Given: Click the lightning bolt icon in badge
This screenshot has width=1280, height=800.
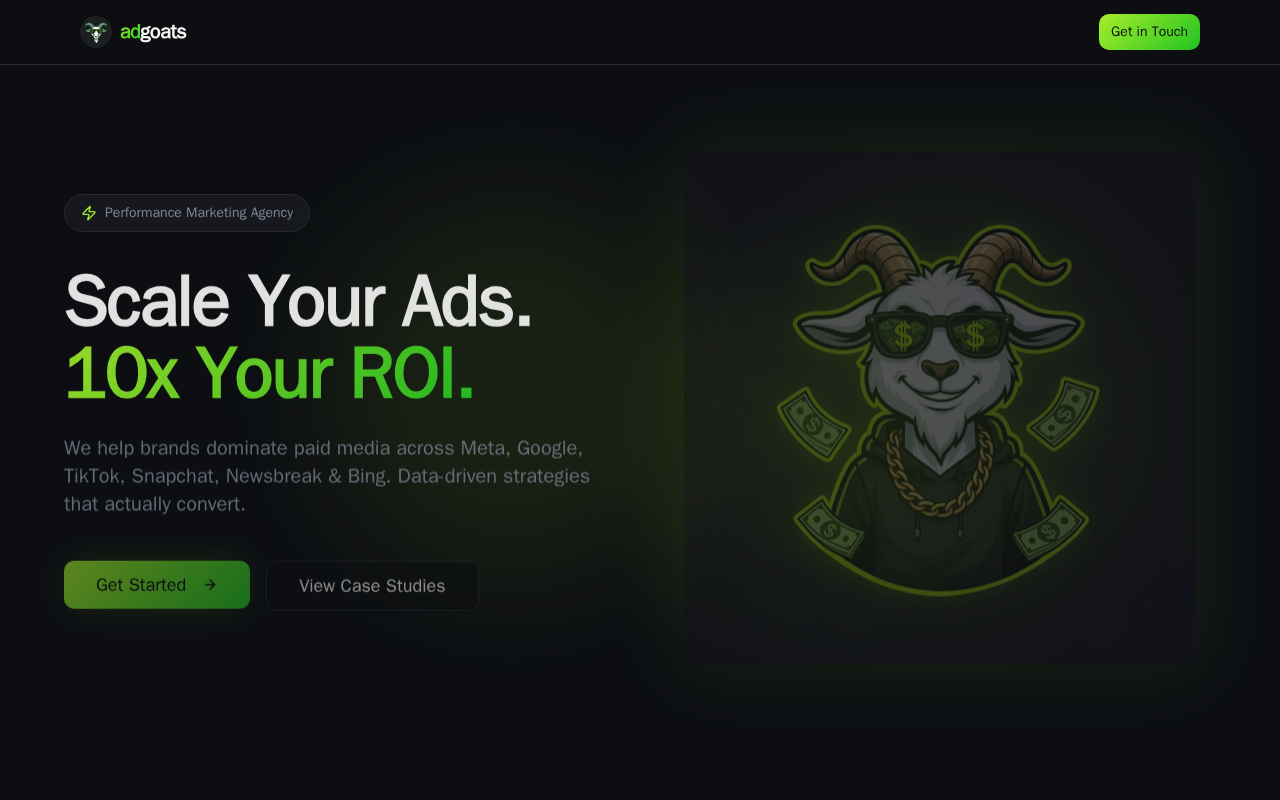Looking at the screenshot, I should pyautogui.click(x=89, y=213).
